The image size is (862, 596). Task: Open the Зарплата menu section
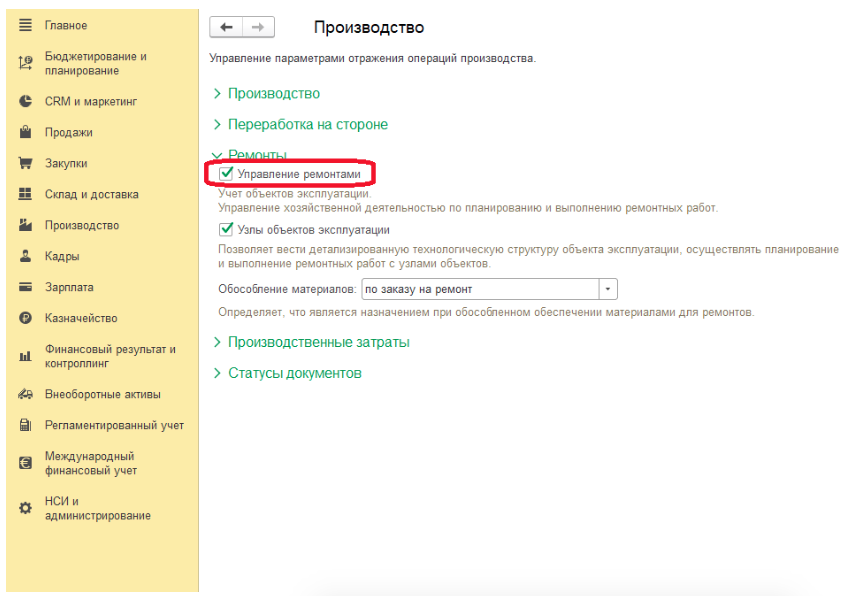tap(69, 287)
